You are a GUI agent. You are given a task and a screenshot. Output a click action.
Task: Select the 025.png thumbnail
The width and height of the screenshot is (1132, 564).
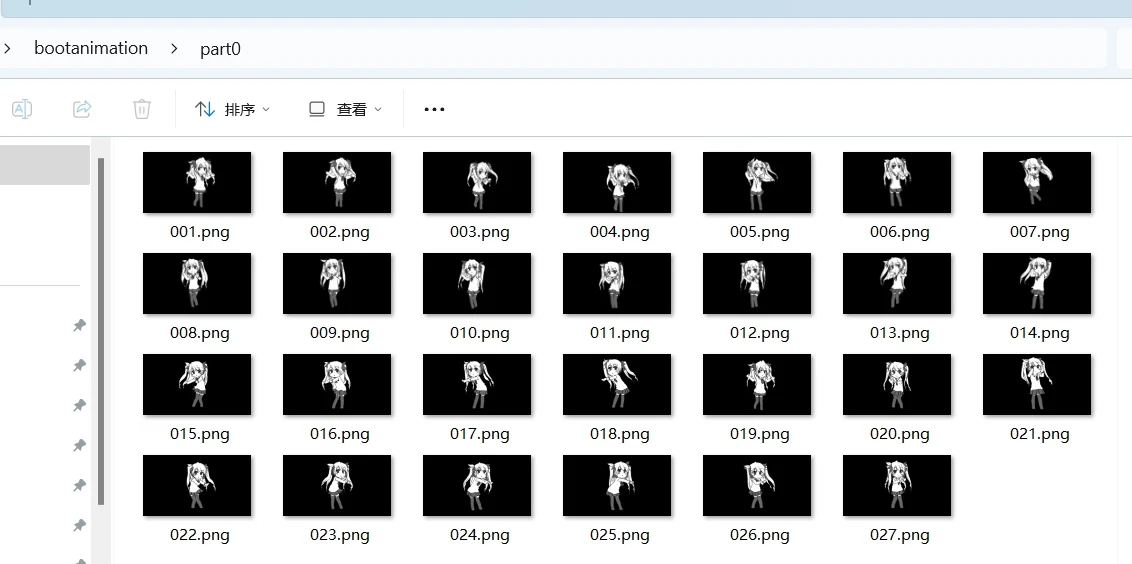click(x=617, y=485)
